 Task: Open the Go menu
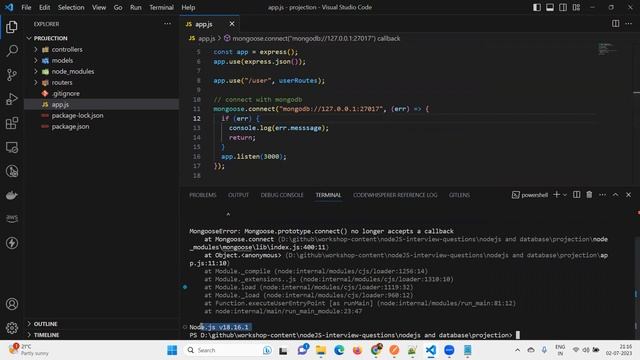click(x=118, y=7)
